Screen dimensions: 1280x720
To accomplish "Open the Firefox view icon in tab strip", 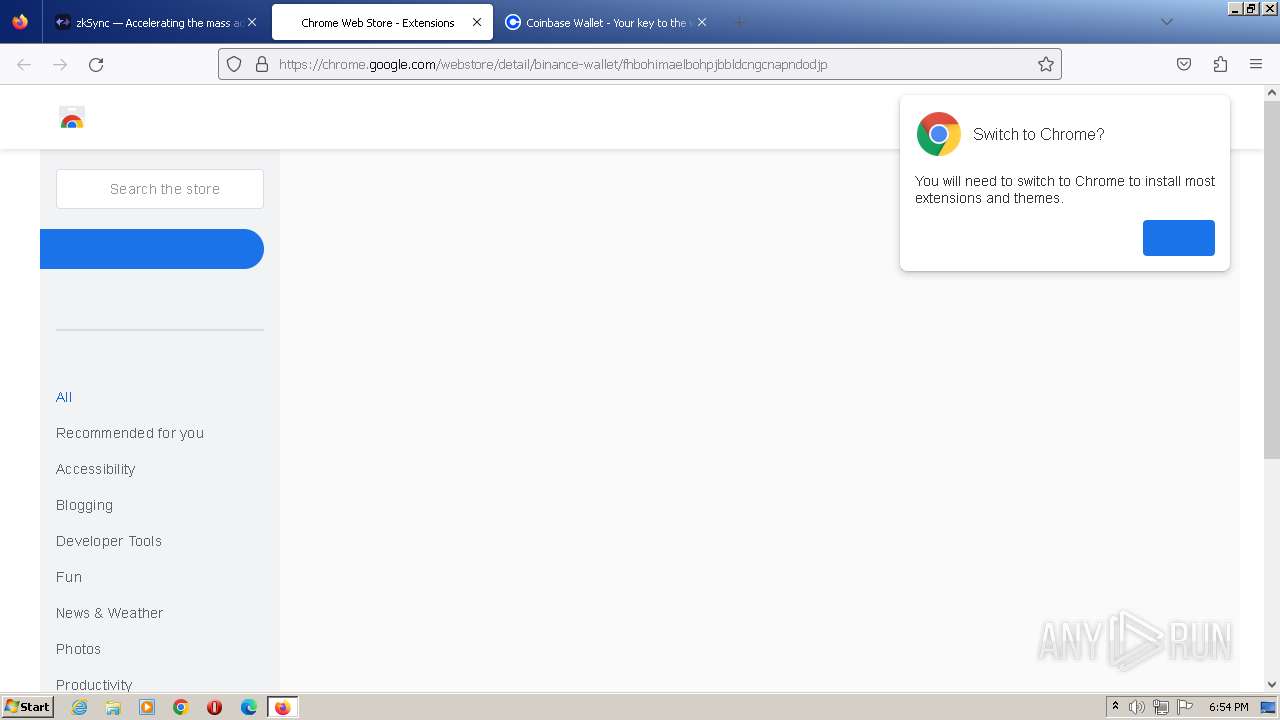I will 20,22.
